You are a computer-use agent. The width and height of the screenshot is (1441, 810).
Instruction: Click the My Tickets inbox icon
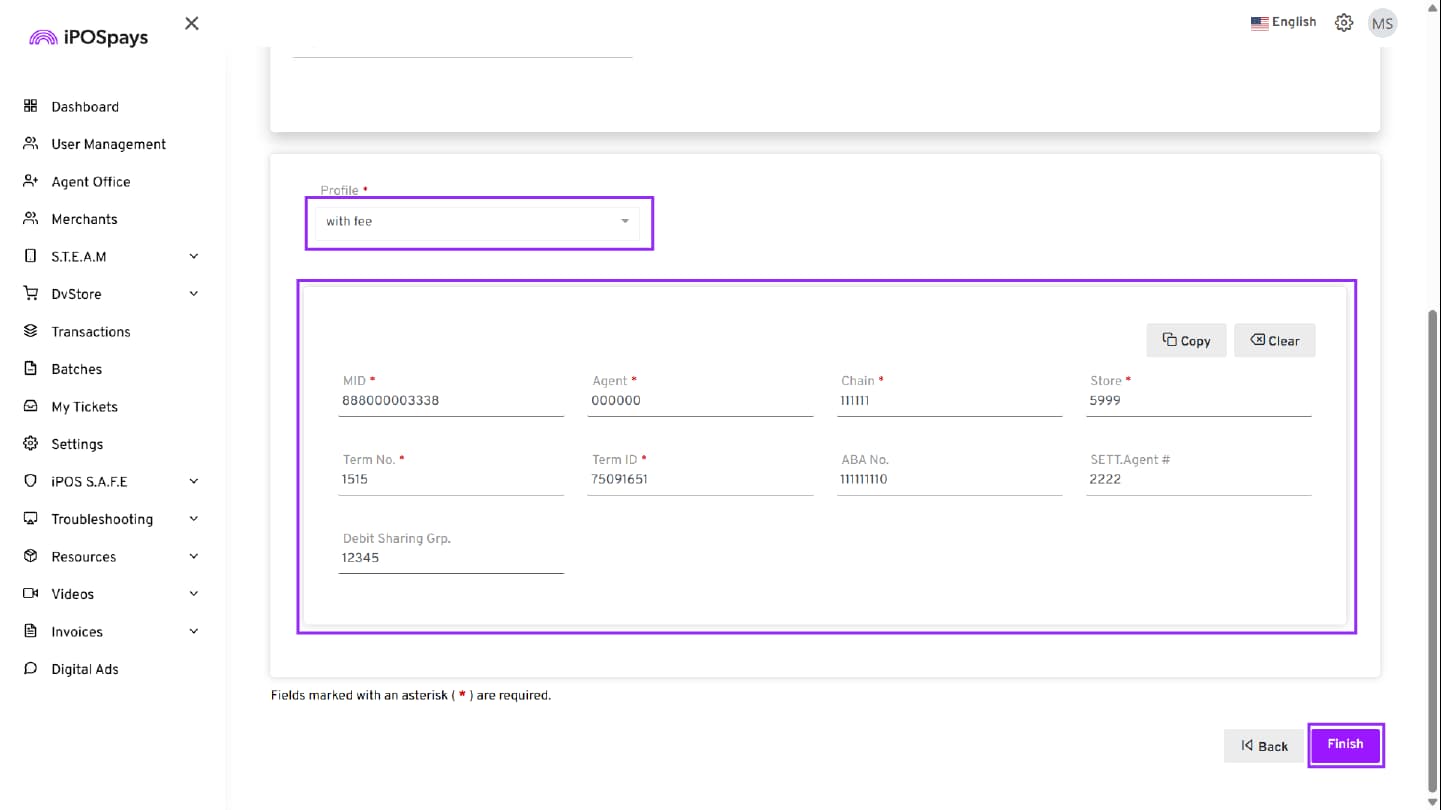[30, 407]
